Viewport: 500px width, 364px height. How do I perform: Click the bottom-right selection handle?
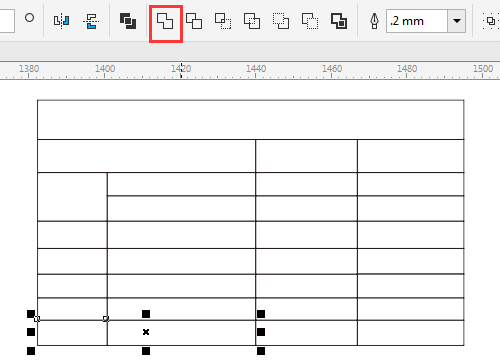(261, 351)
